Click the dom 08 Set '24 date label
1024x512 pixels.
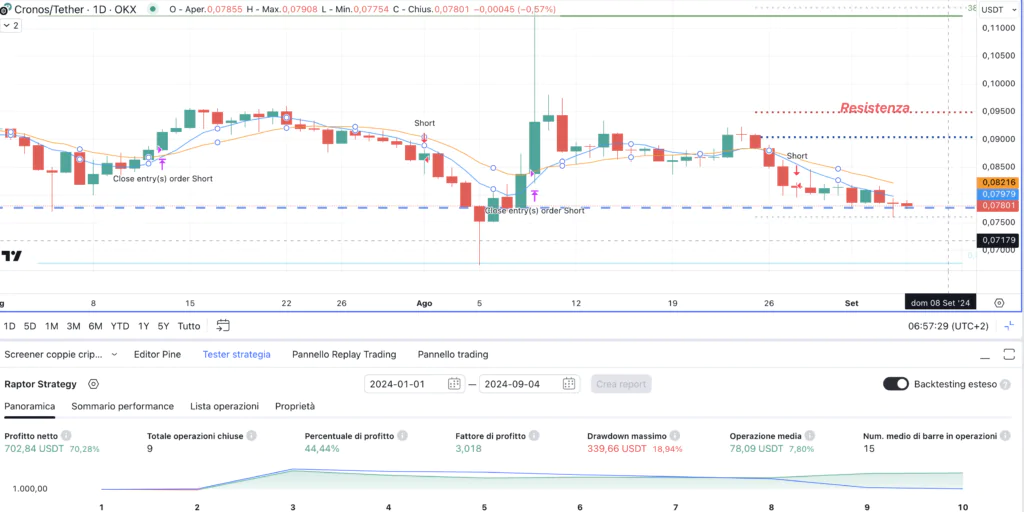[x=940, y=302]
